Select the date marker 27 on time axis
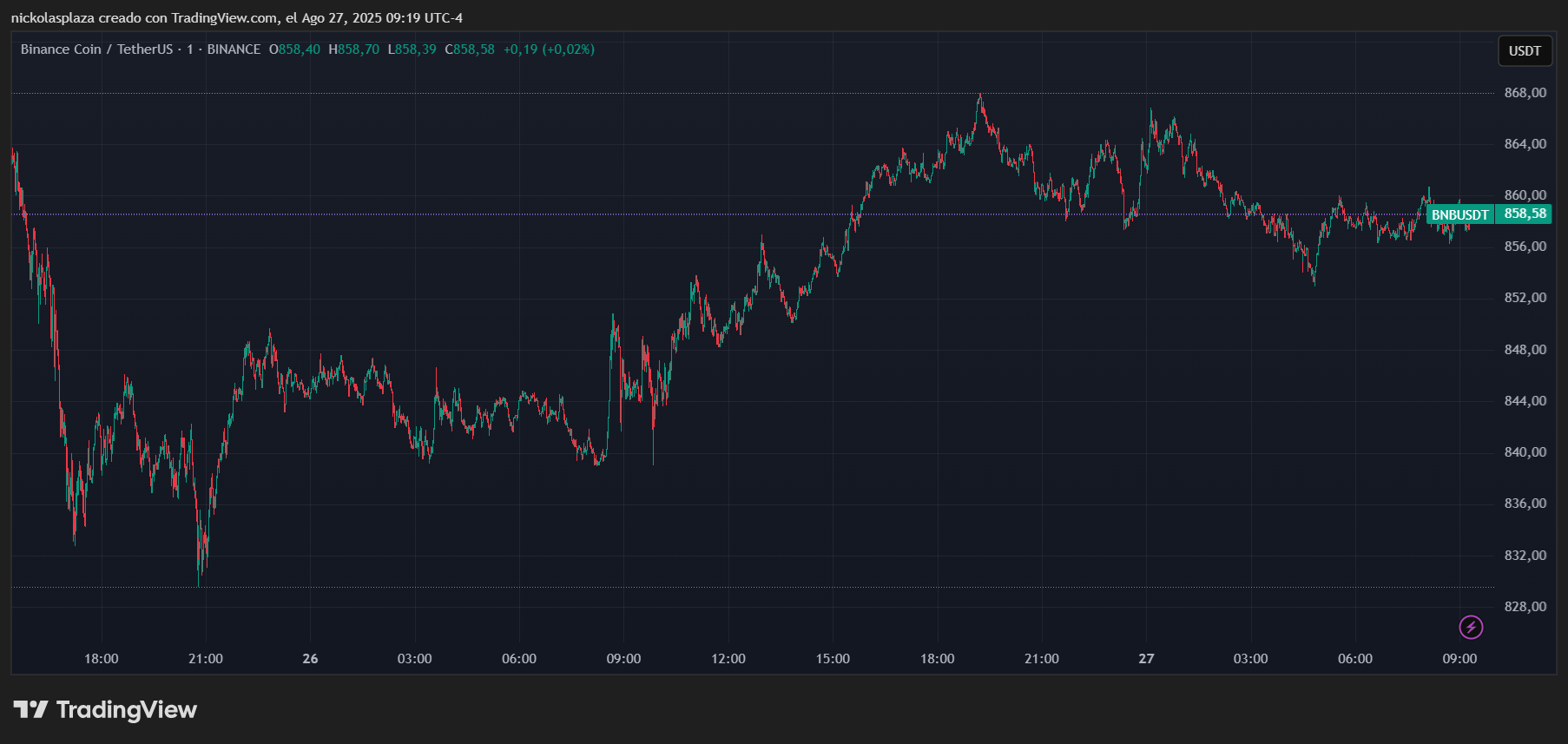1568x744 pixels. pyautogui.click(x=1146, y=659)
